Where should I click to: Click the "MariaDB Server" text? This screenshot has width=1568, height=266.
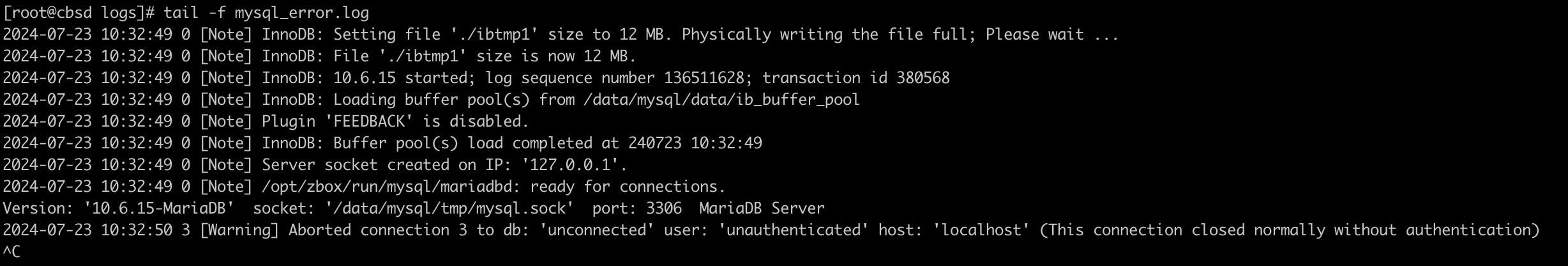762,208
